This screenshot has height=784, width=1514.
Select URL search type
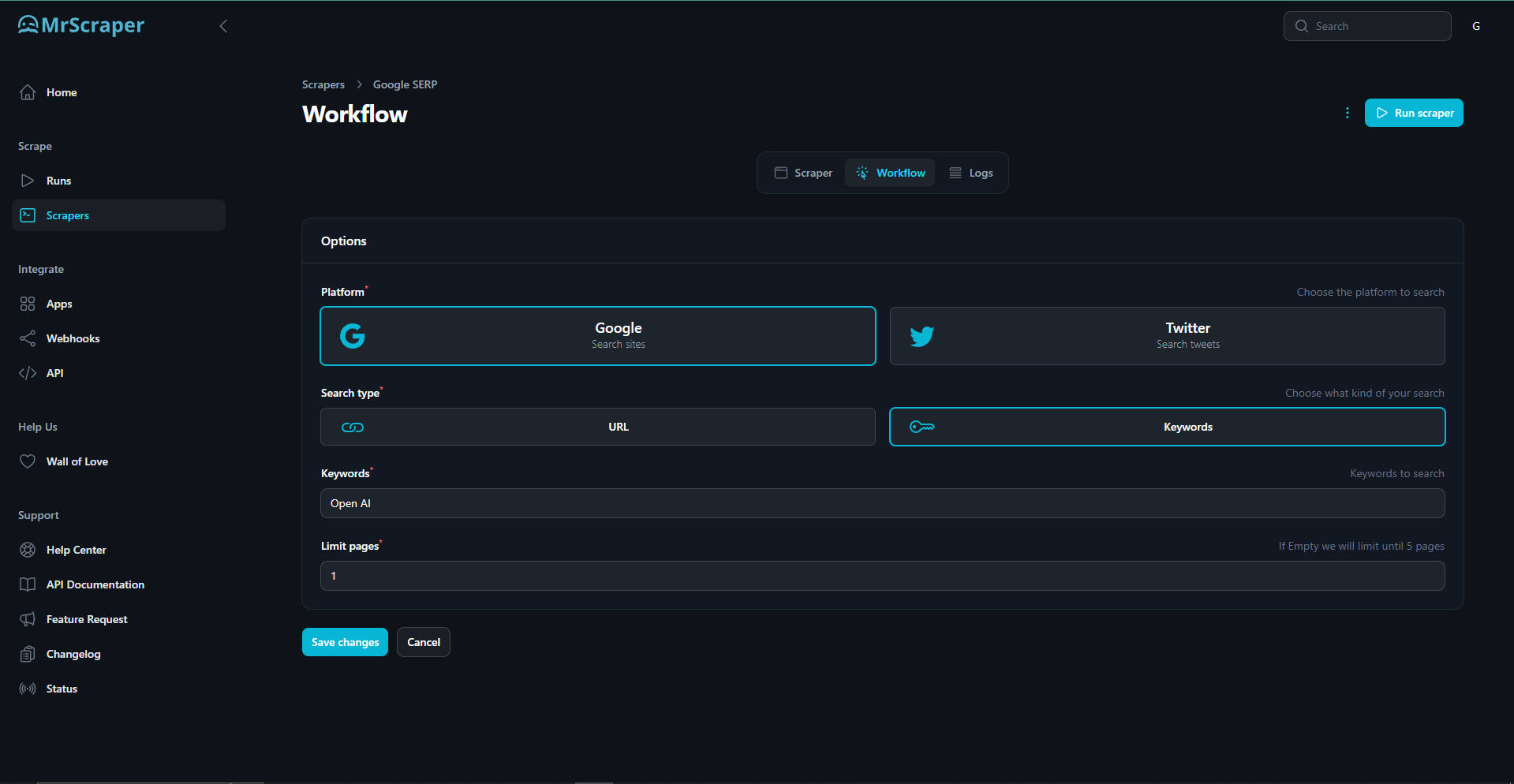[598, 427]
